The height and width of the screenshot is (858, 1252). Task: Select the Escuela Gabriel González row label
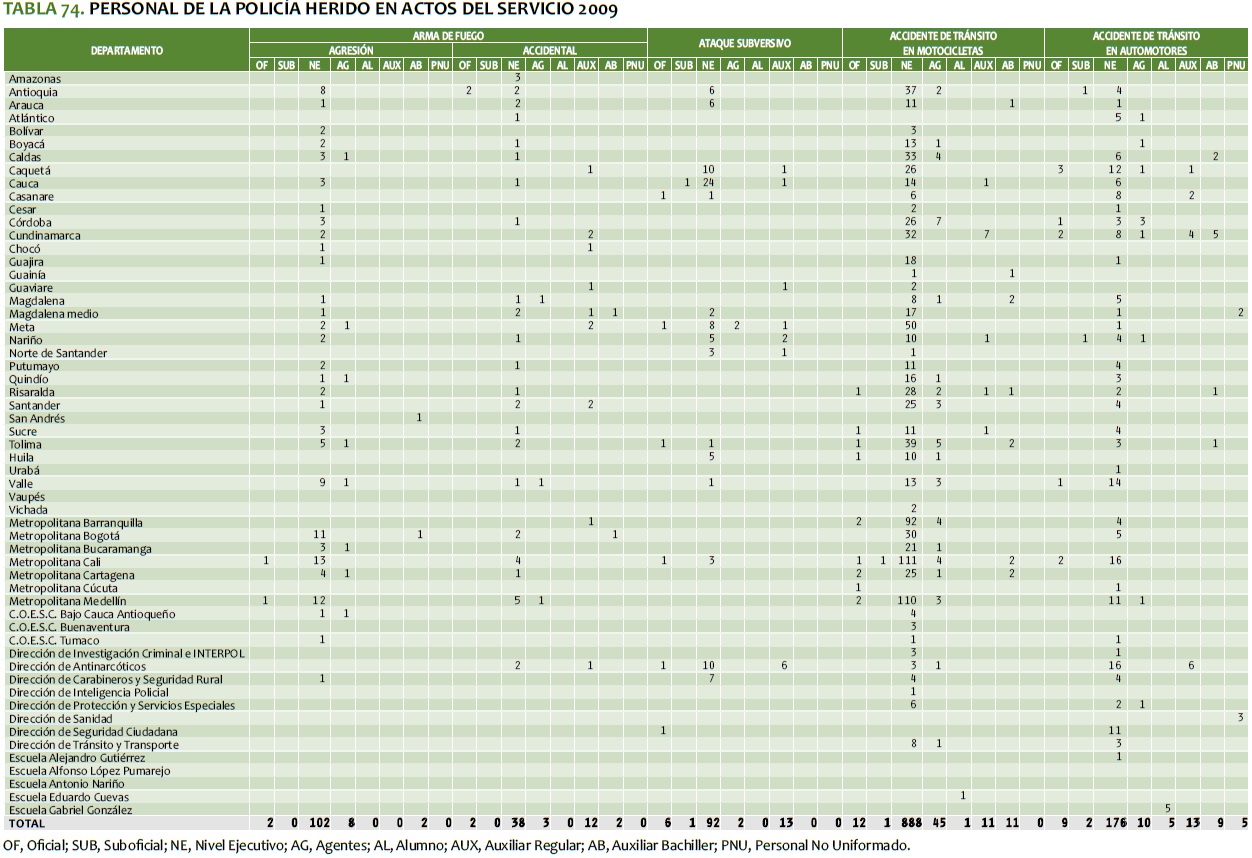pos(70,810)
